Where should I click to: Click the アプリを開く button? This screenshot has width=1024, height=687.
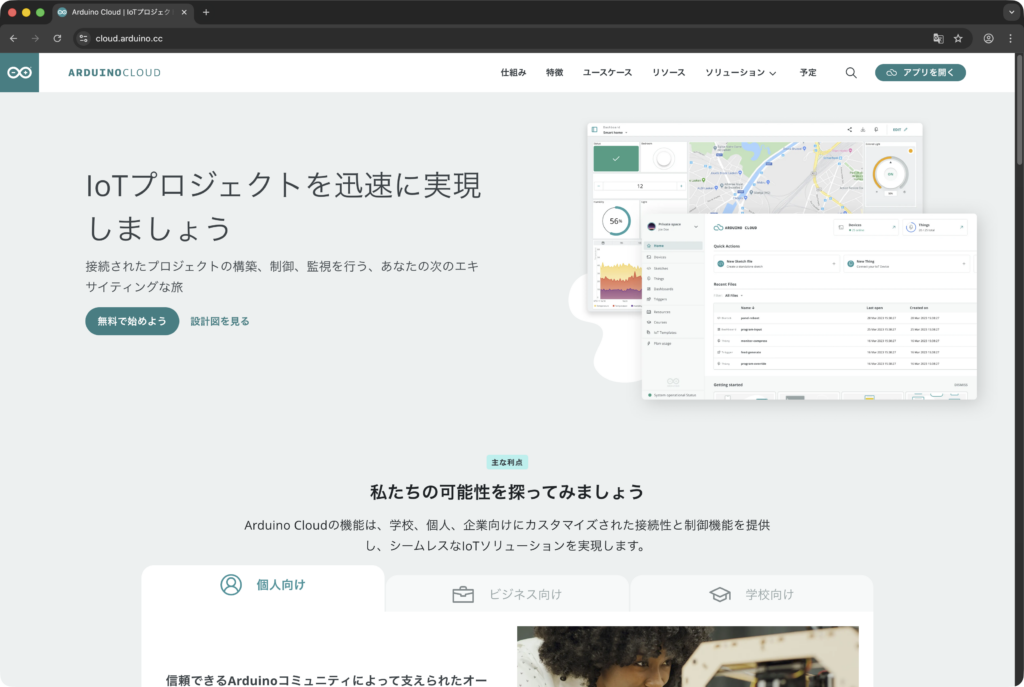[x=920, y=73]
